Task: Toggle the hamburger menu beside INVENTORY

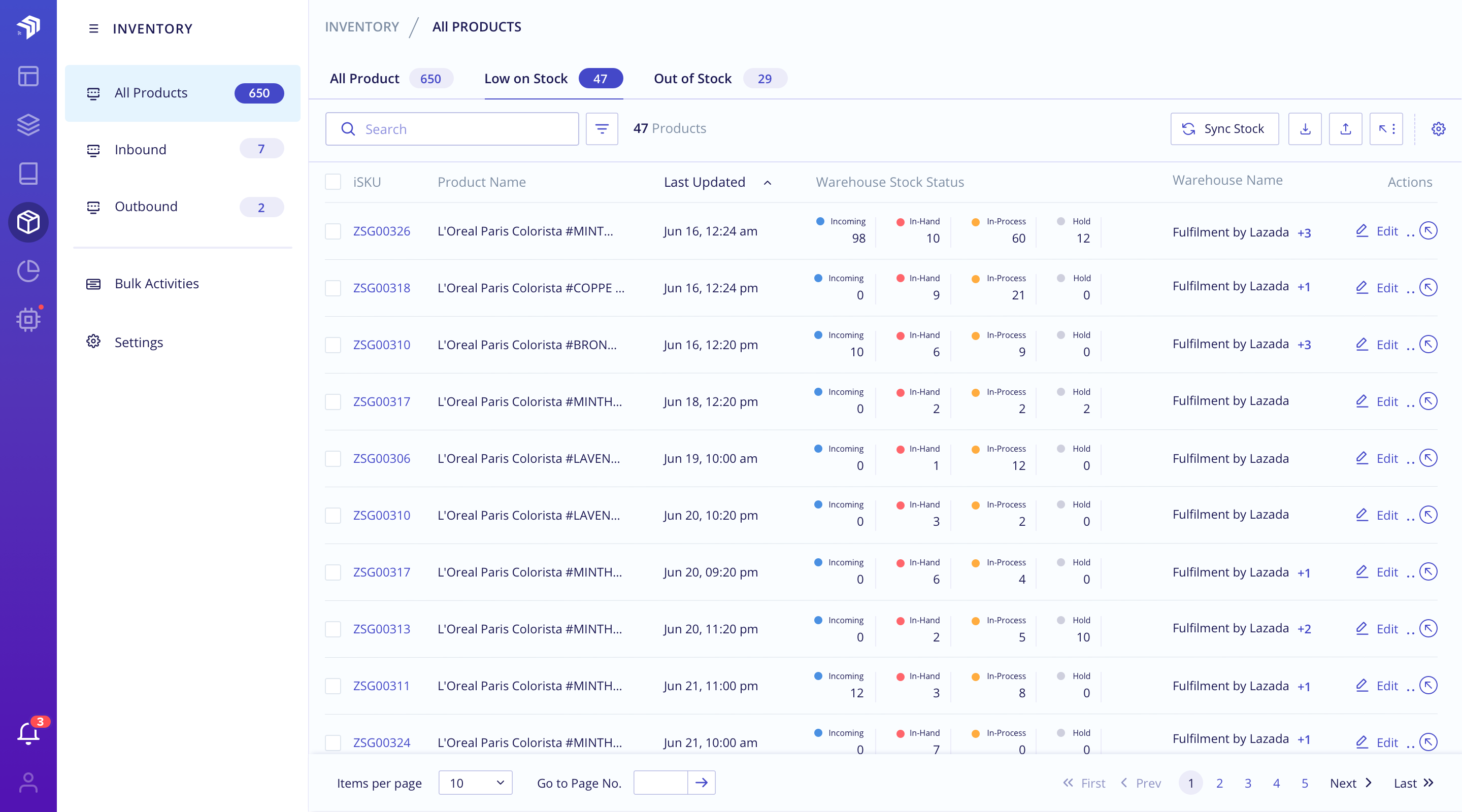Action: [x=93, y=28]
